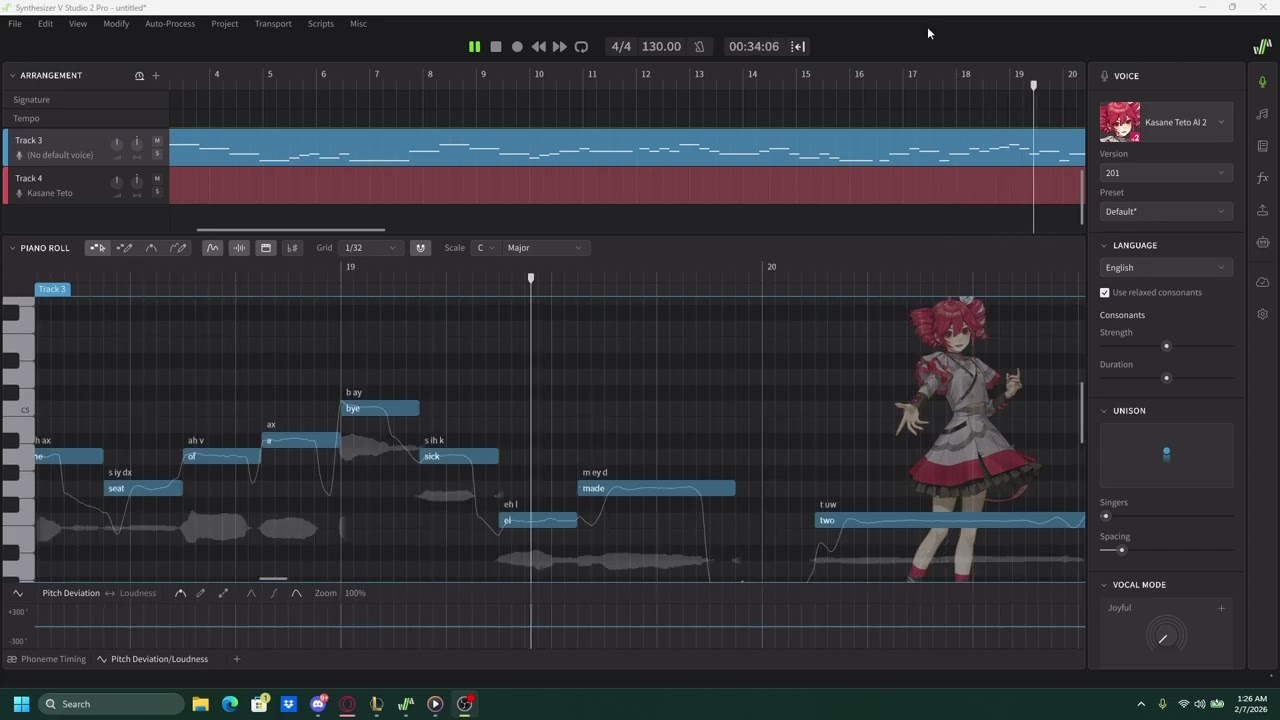This screenshot has height=720, width=1280.
Task: Toggle the loop playback button
Action: coord(581,46)
